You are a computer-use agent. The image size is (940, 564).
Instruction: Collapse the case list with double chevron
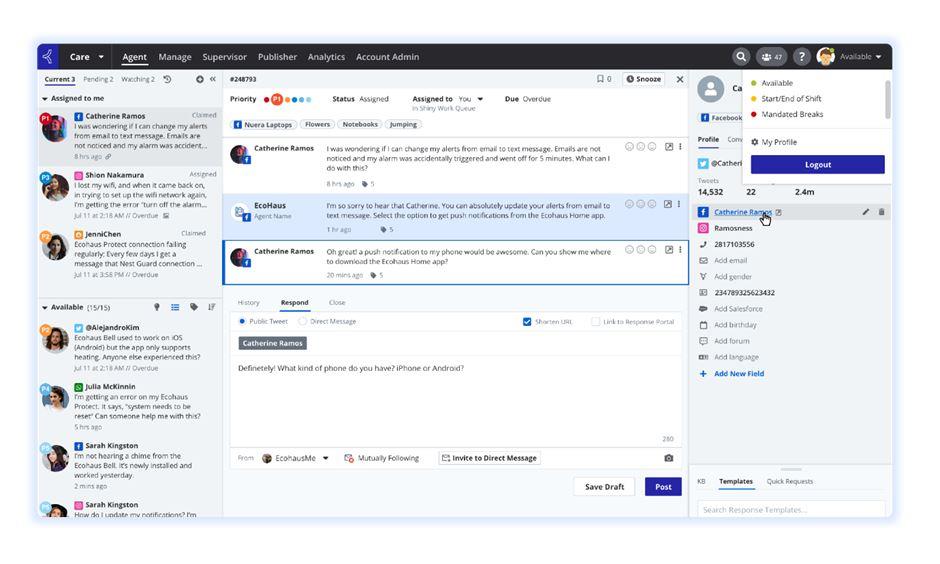(x=213, y=79)
